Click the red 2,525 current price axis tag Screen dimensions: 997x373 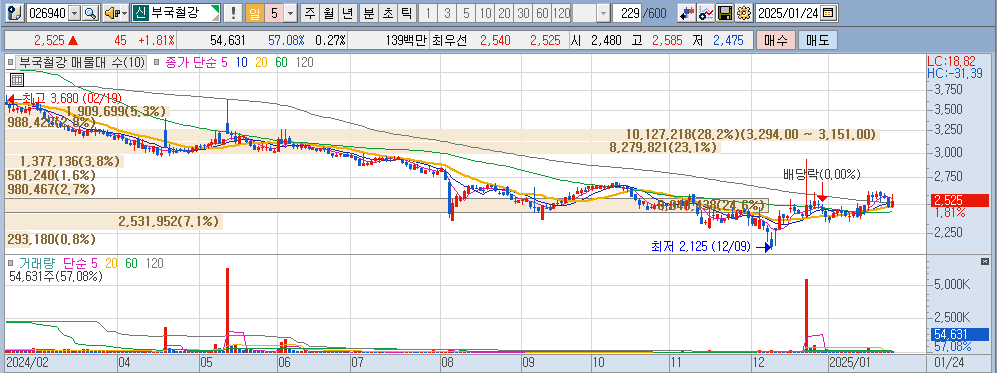coord(960,200)
